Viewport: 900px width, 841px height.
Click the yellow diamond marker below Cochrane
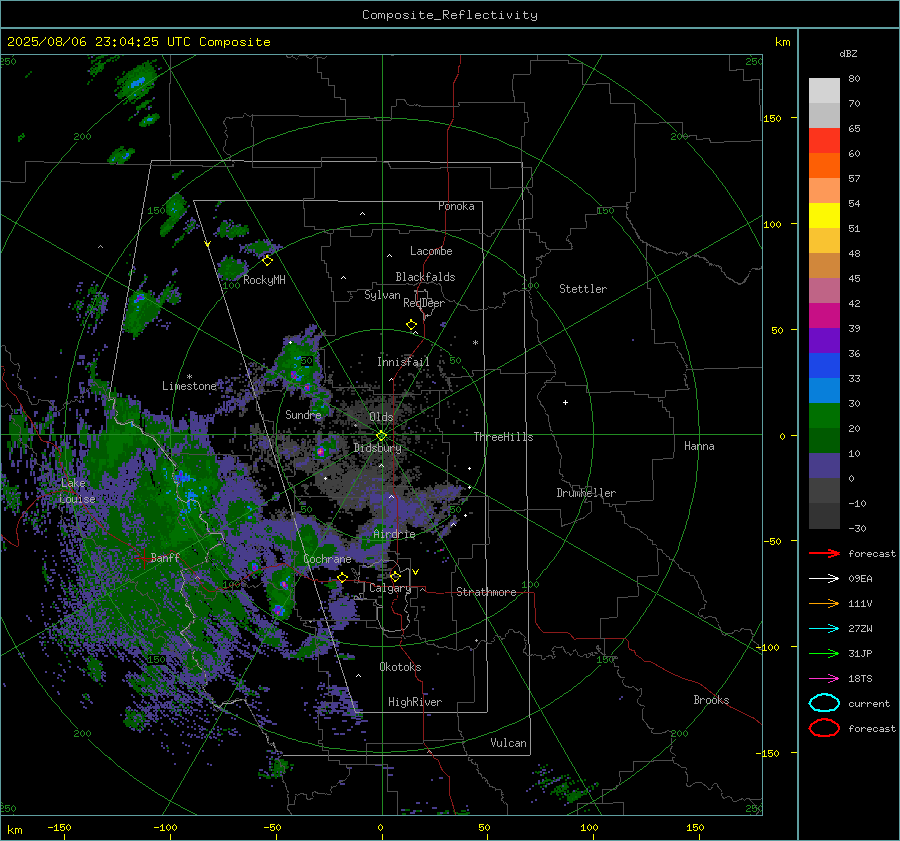pos(343,577)
